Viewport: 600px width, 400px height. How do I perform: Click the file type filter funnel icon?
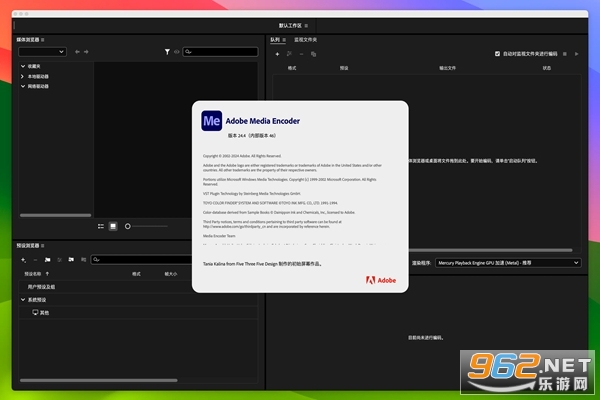tap(167, 52)
